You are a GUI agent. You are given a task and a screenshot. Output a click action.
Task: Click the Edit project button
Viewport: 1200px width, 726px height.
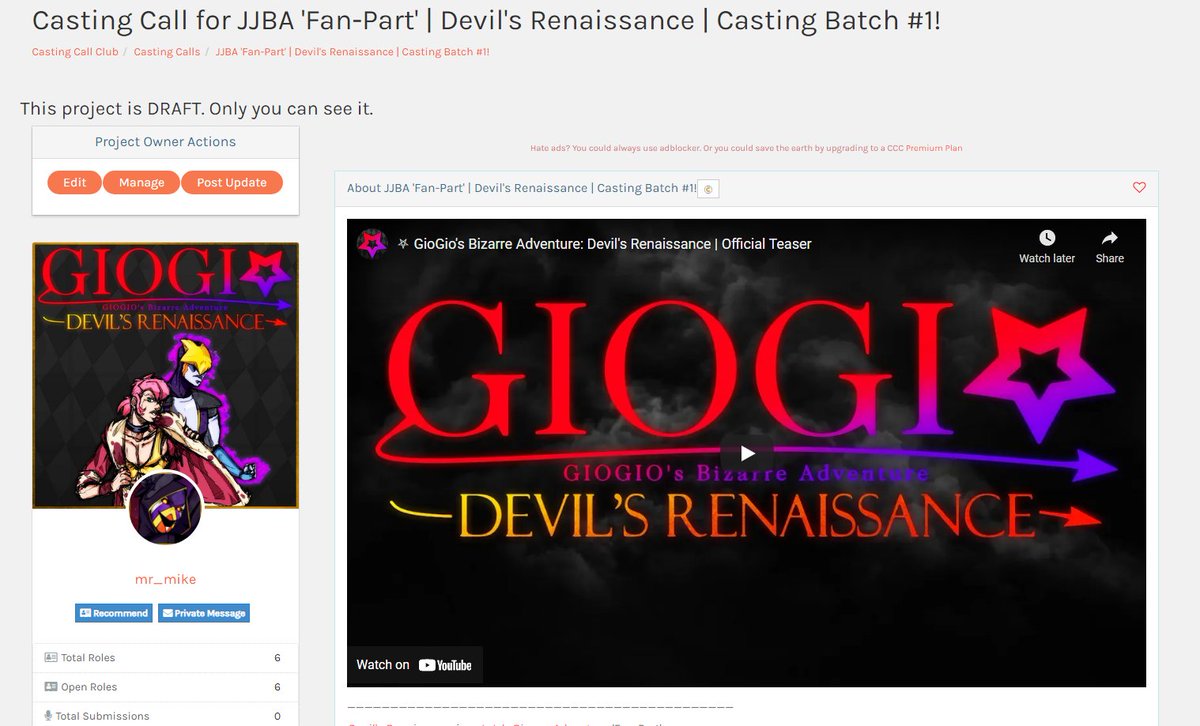click(74, 183)
